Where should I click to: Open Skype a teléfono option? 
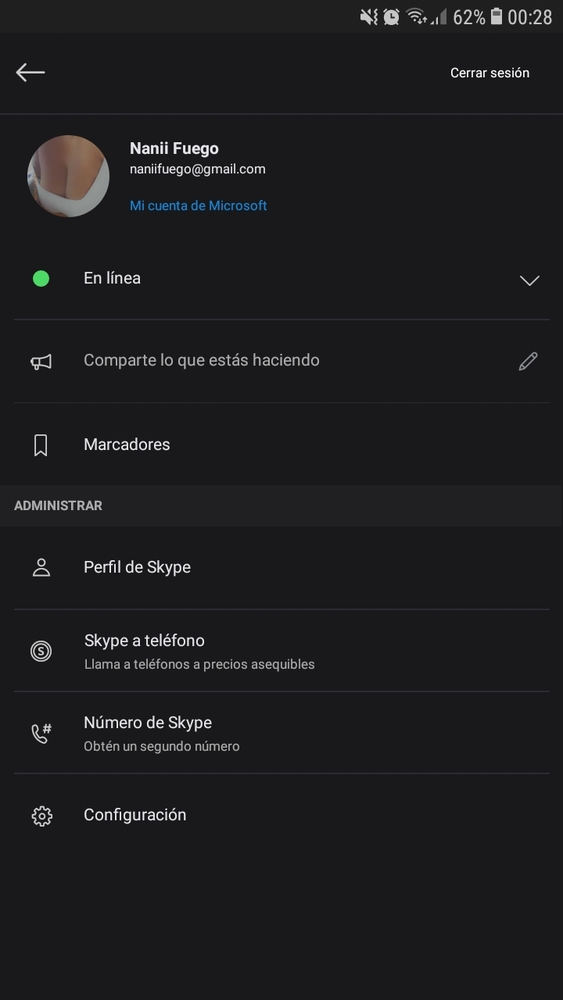pyautogui.click(x=281, y=651)
